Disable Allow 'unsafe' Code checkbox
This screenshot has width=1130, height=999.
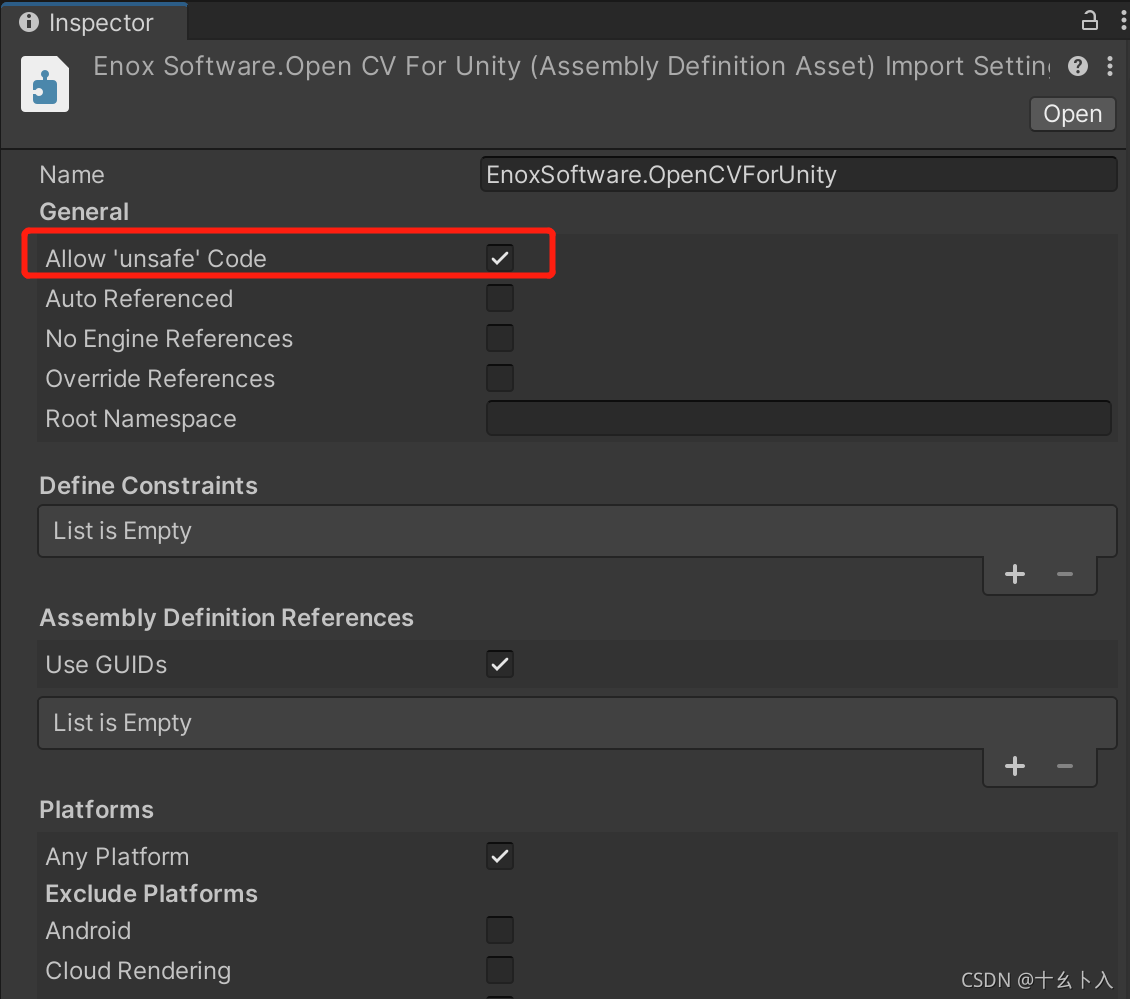pyautogui.click(x=500, y=258)
